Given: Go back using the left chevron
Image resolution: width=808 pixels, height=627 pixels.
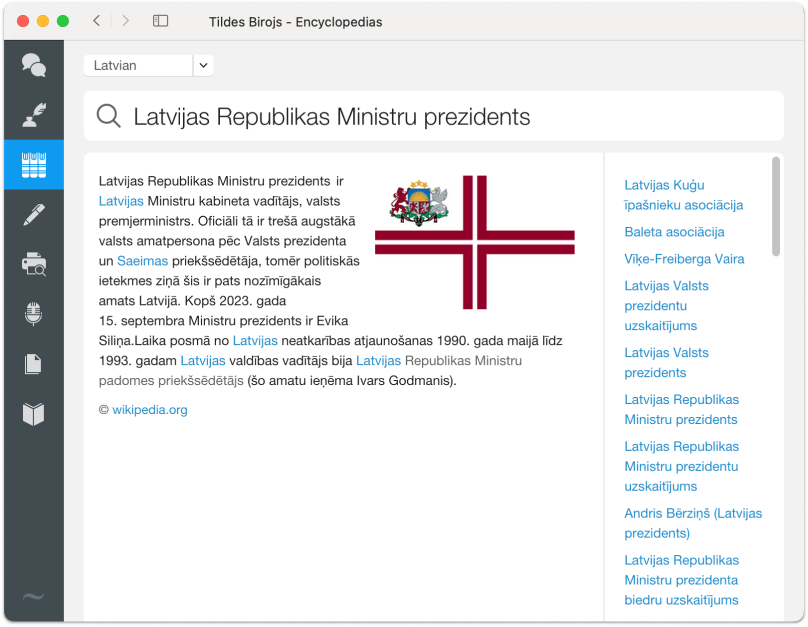Looking at the screenshot, I should click(96, 21).
